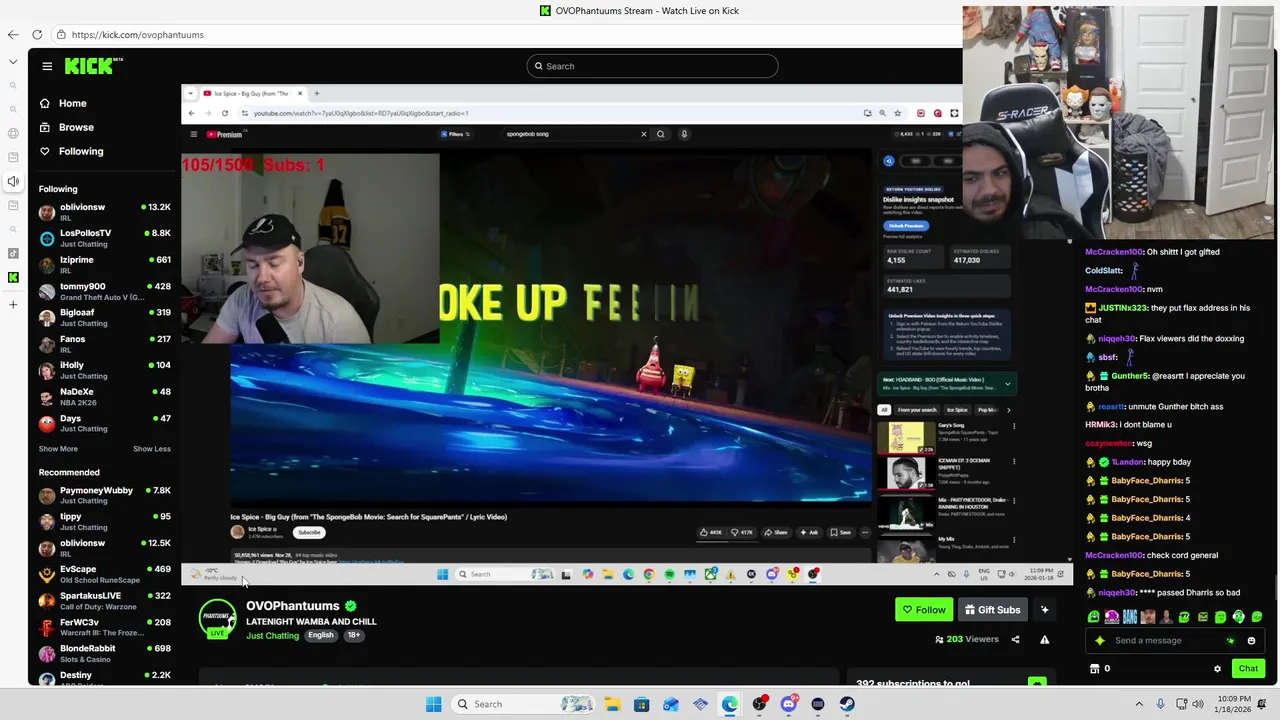The image size is (1280, 720).
Task: Click the Kick search field
Action: (x=652, y=66)
